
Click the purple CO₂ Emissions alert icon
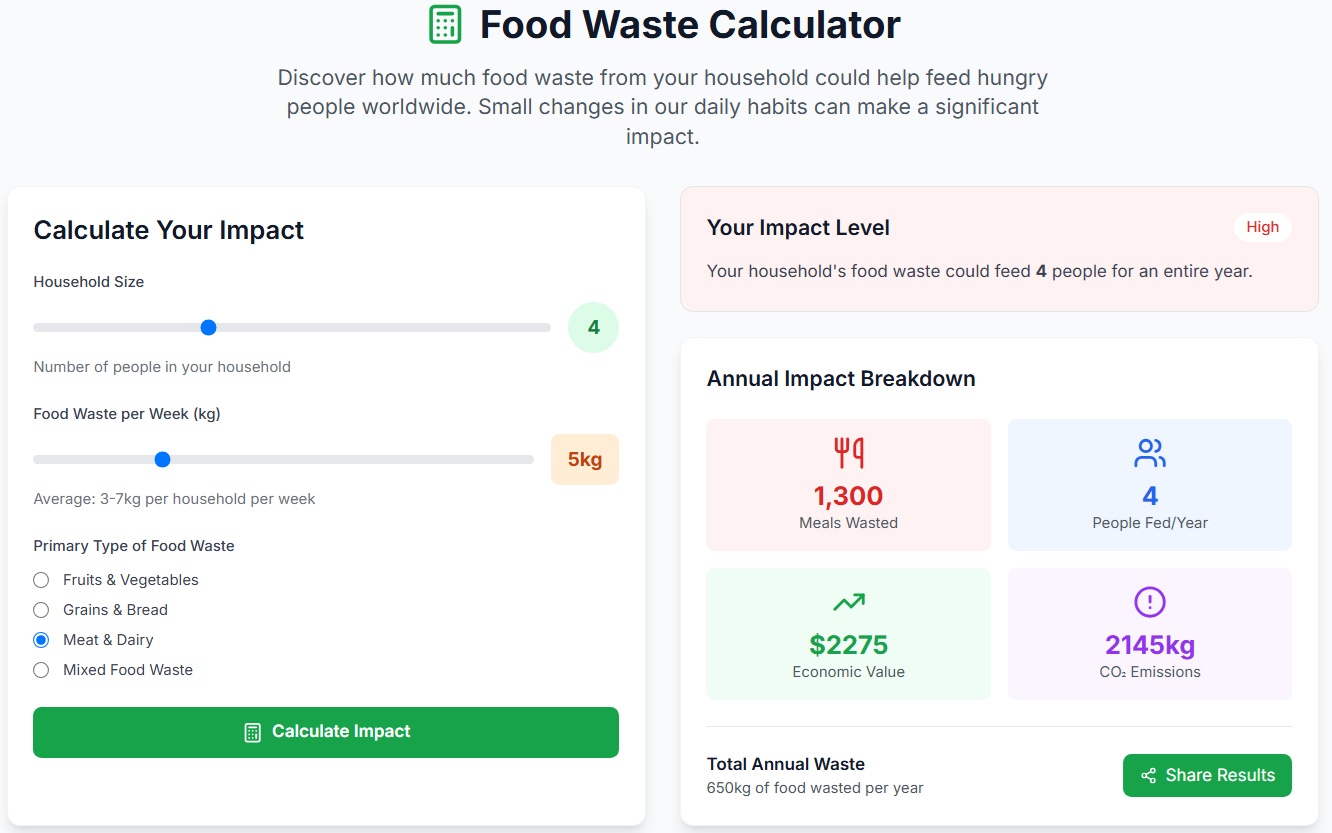click(1150, 602)
